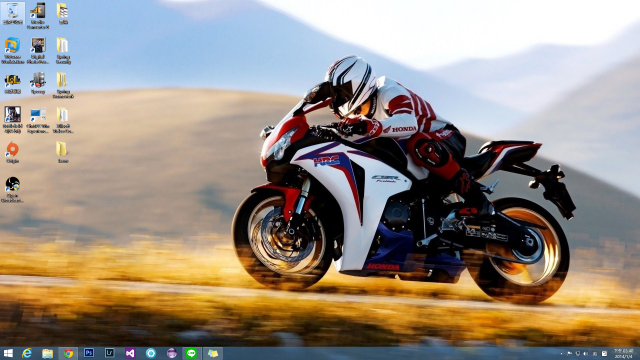Select the folder at top right of desktop icons

point(62,13)
